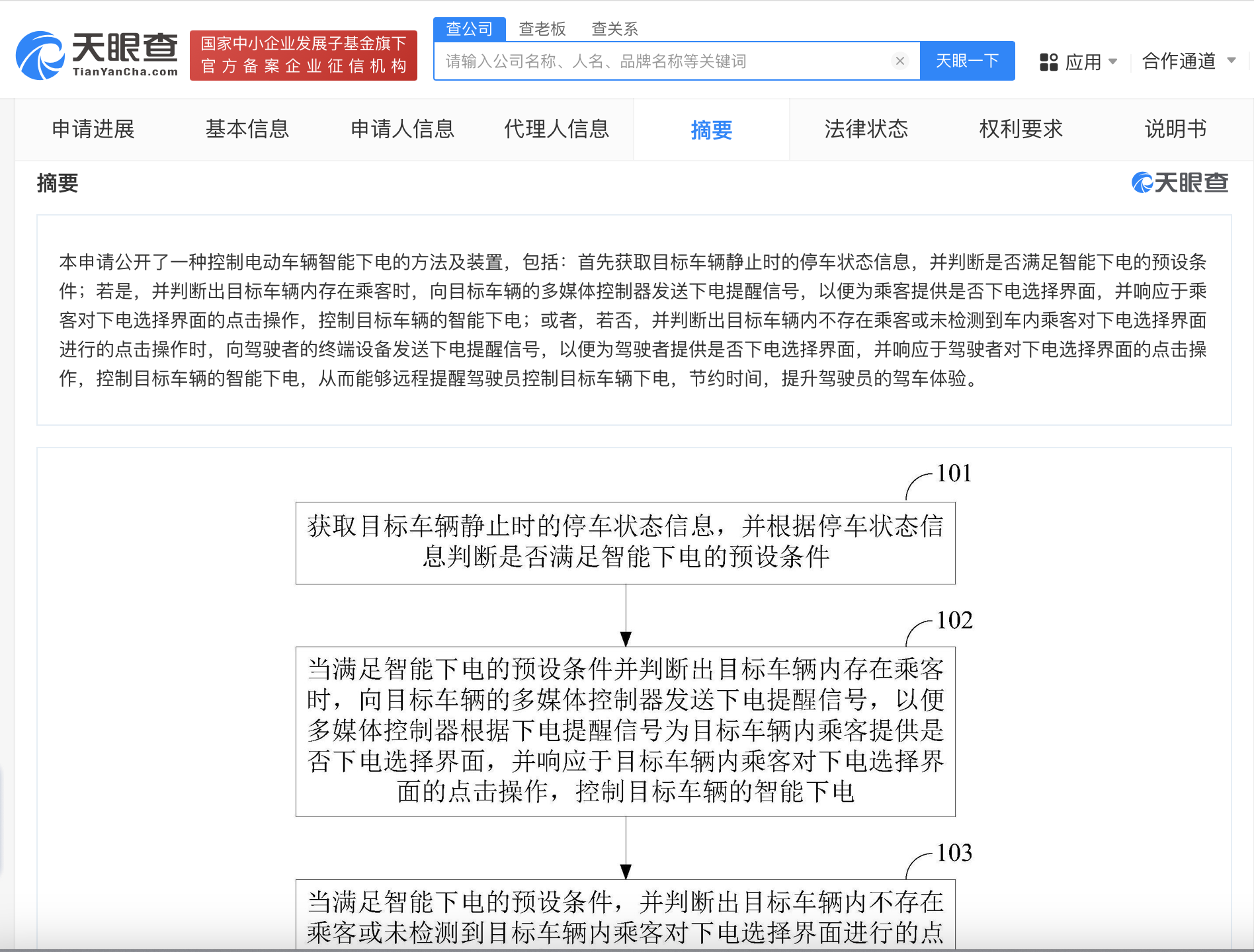Open the 申请进展 tab

coord(93,129)
